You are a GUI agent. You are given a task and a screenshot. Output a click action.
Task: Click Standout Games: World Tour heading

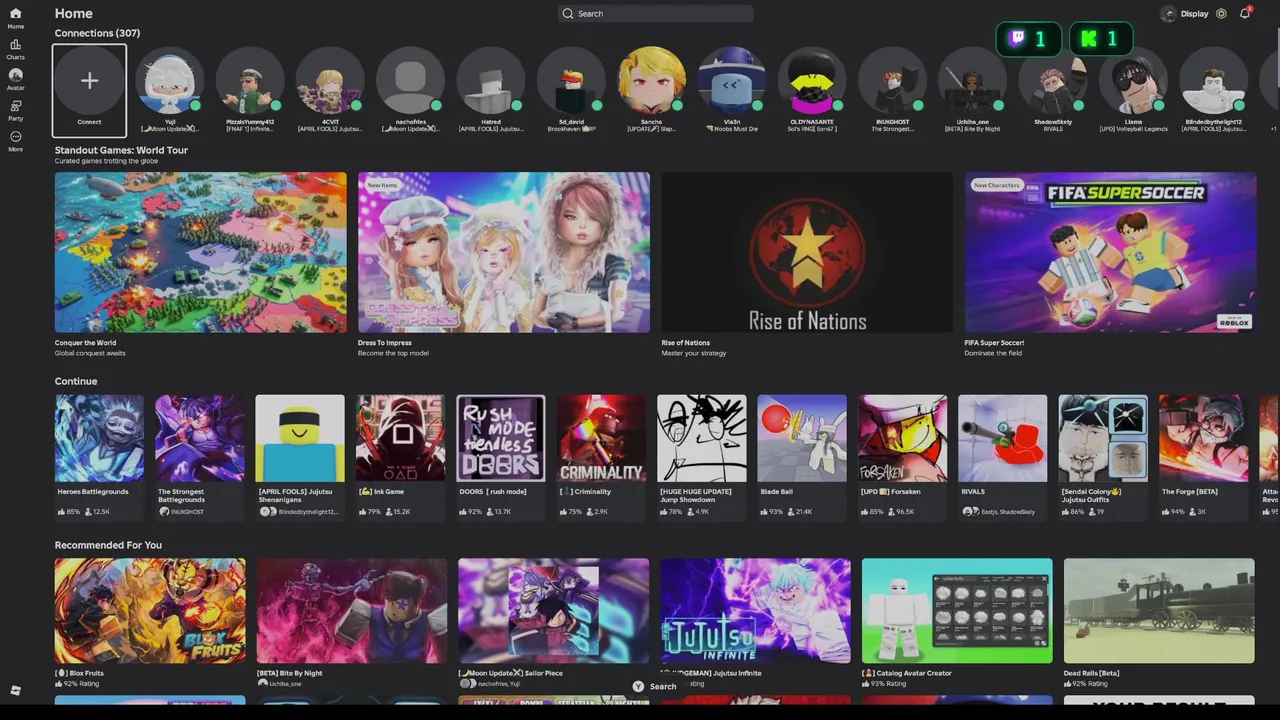tap(121, 150)
